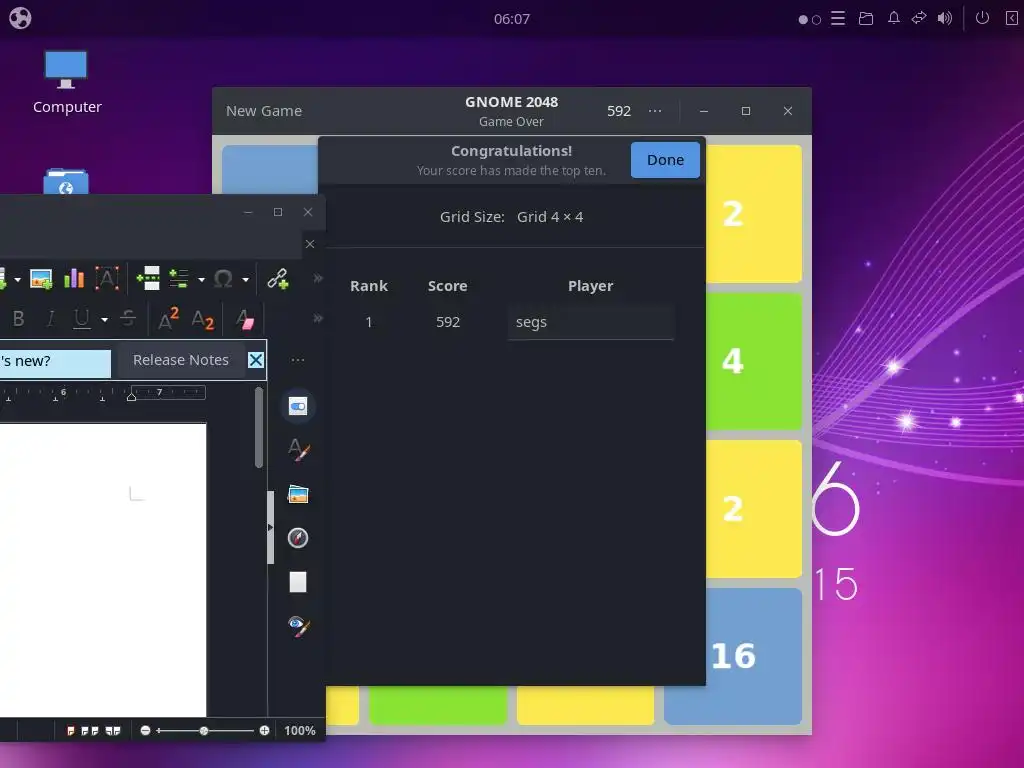Open Gallery deck in Writer sidebar
1024x768 pixels.
298,494
